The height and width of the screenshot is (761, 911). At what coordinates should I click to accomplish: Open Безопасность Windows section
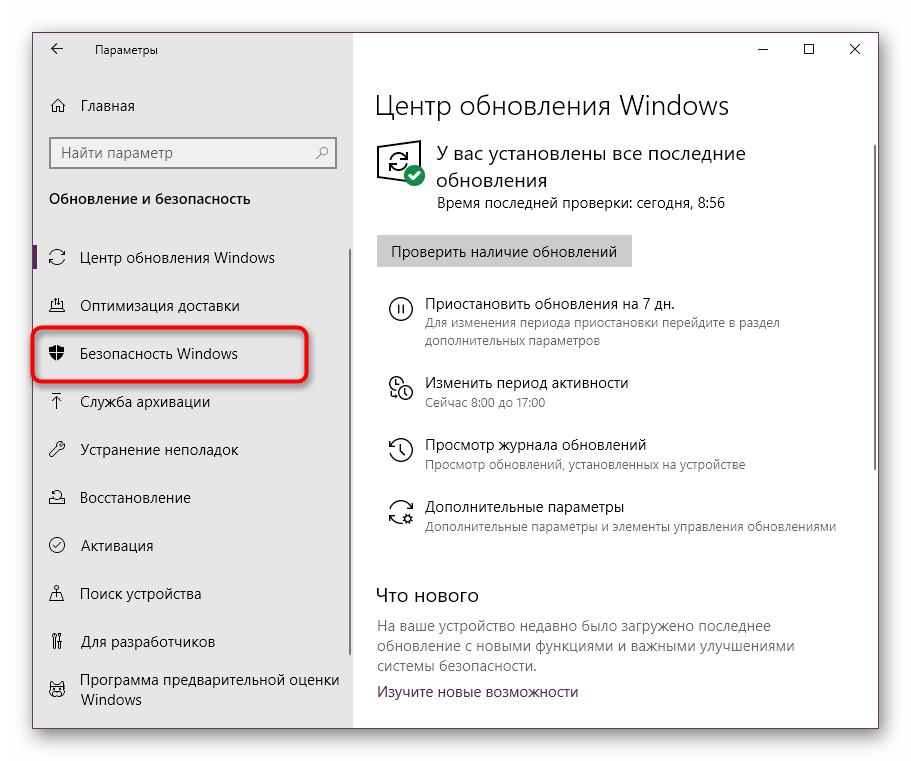(x=159, y=354)
